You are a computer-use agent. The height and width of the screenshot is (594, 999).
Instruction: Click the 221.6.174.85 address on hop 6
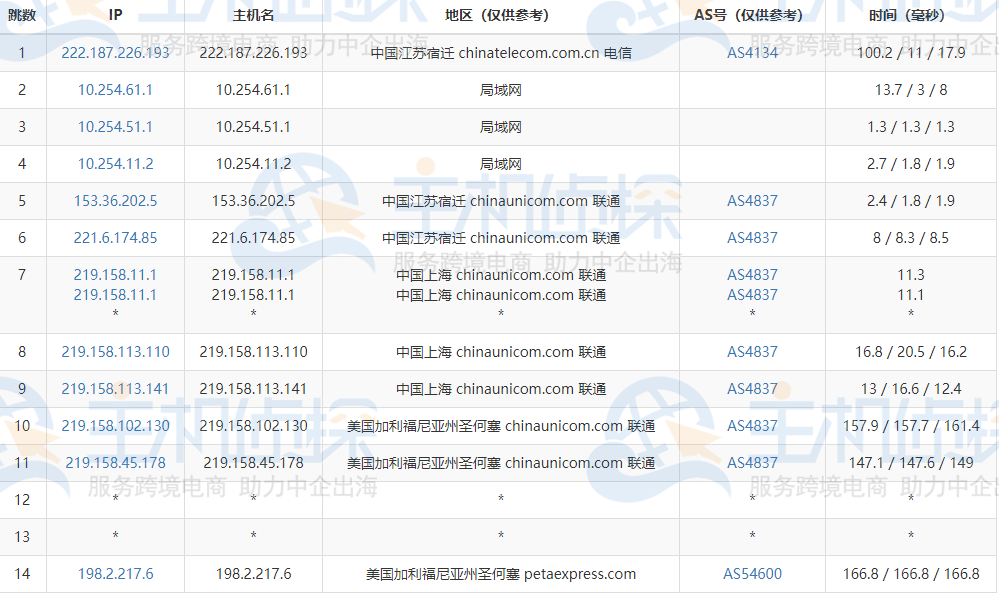coord(115,238)
